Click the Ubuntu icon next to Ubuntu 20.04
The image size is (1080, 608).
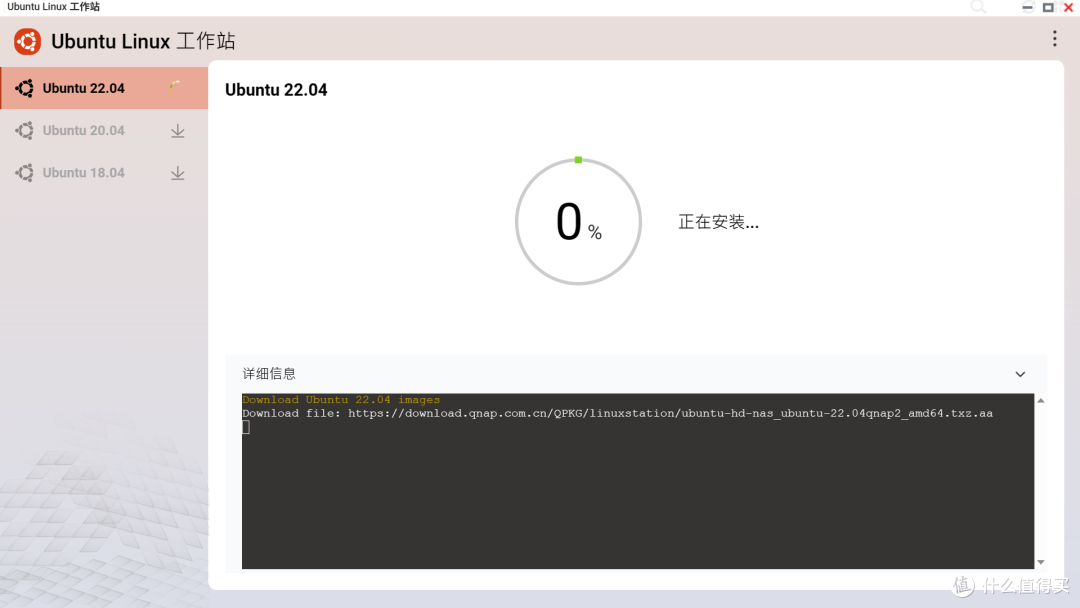click(24, 130)
